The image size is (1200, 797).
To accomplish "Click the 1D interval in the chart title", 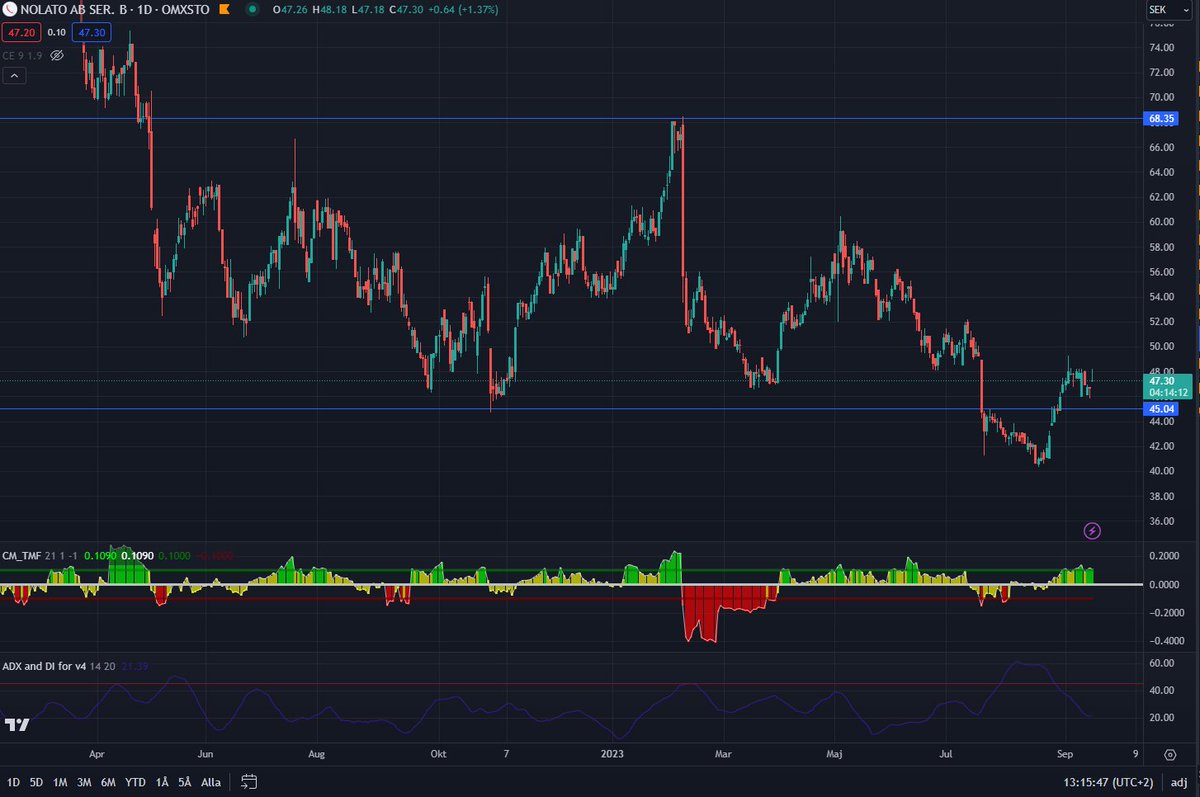I will 145,10.
